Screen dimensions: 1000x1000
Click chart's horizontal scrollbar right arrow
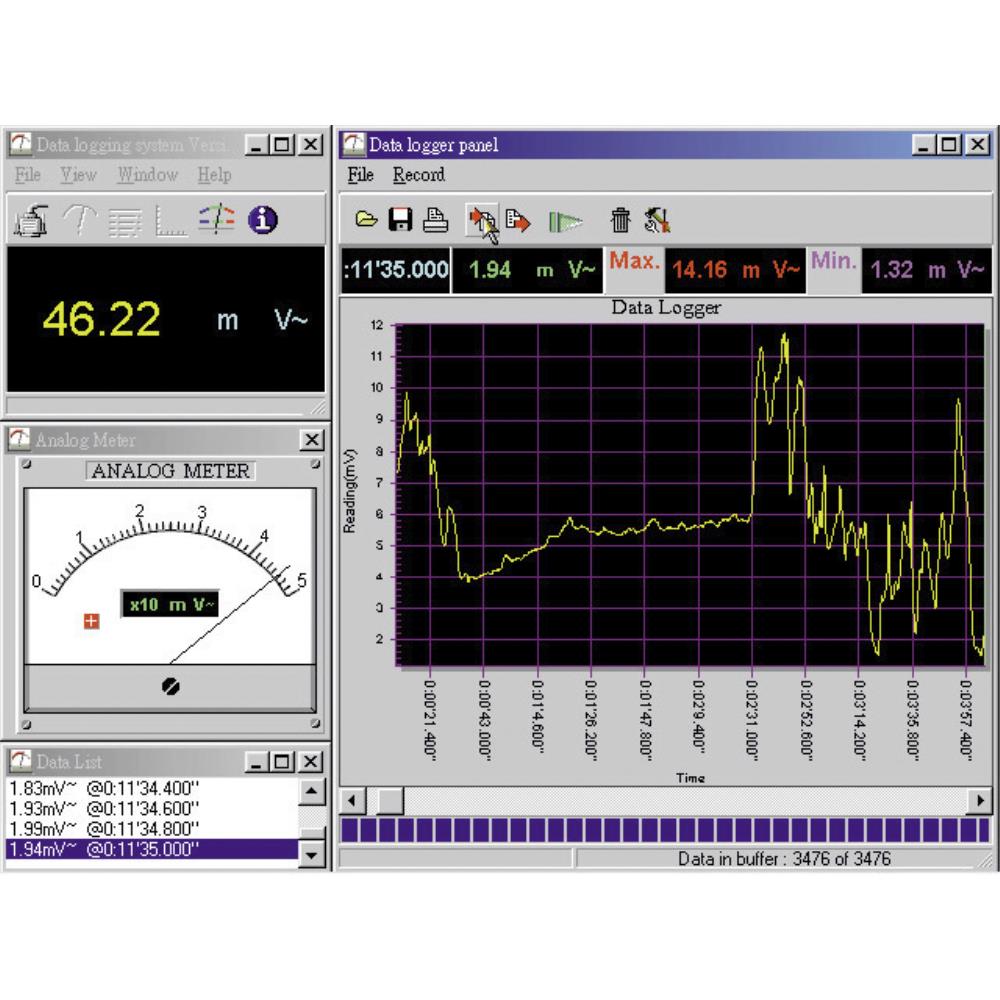point(979,800)
